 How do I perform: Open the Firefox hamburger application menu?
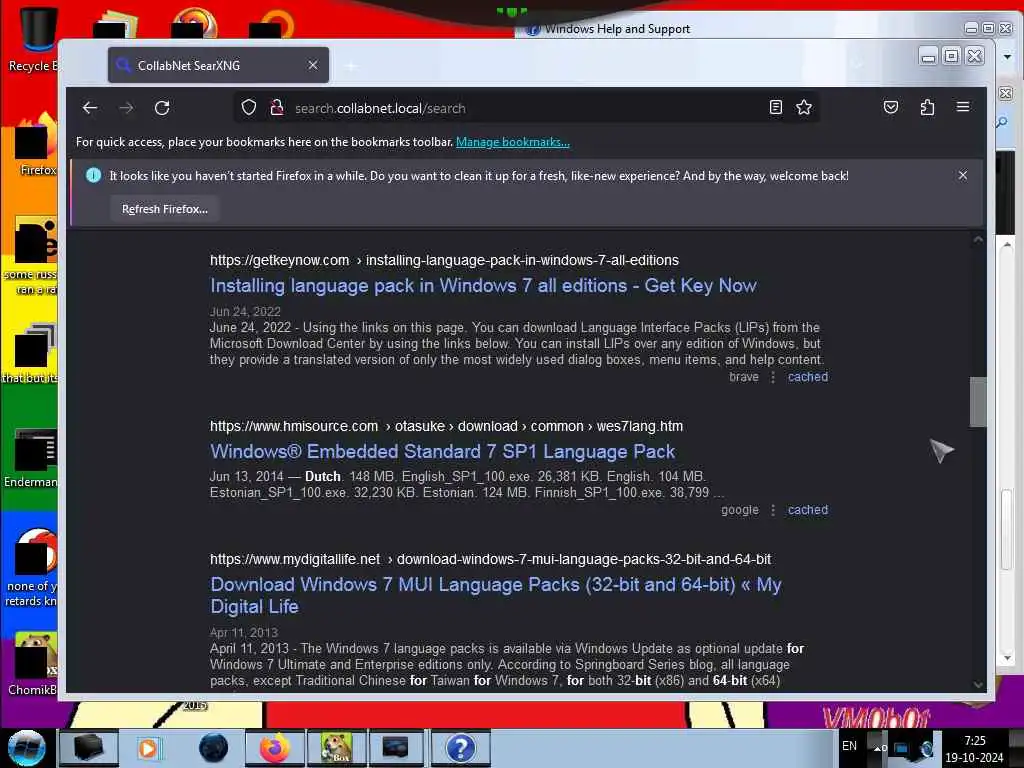[963, 107]
